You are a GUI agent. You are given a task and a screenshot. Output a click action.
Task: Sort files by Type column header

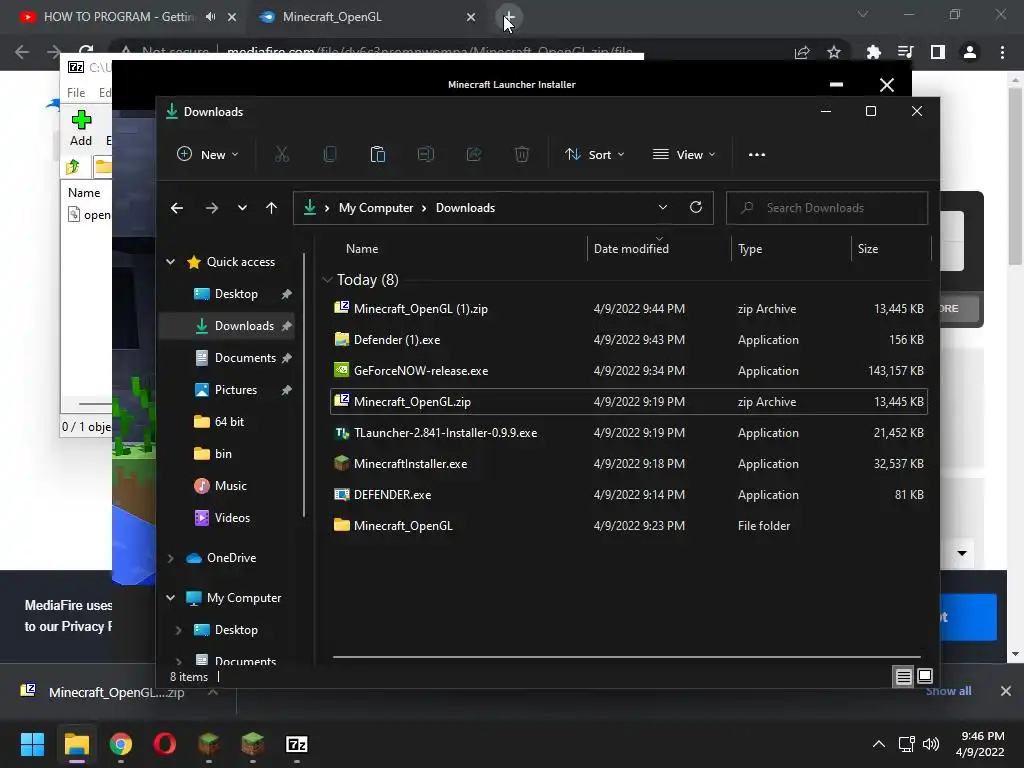[x=750, y=249]
